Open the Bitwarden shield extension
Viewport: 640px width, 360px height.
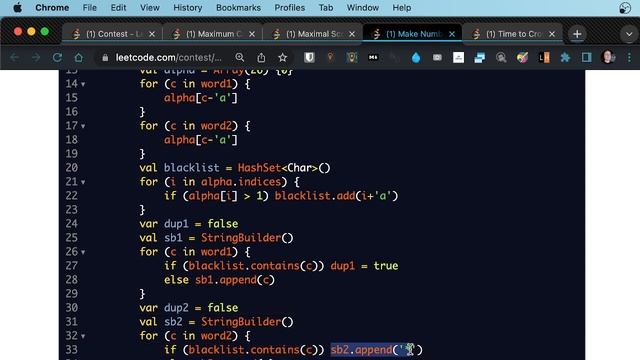click(309, 58)
